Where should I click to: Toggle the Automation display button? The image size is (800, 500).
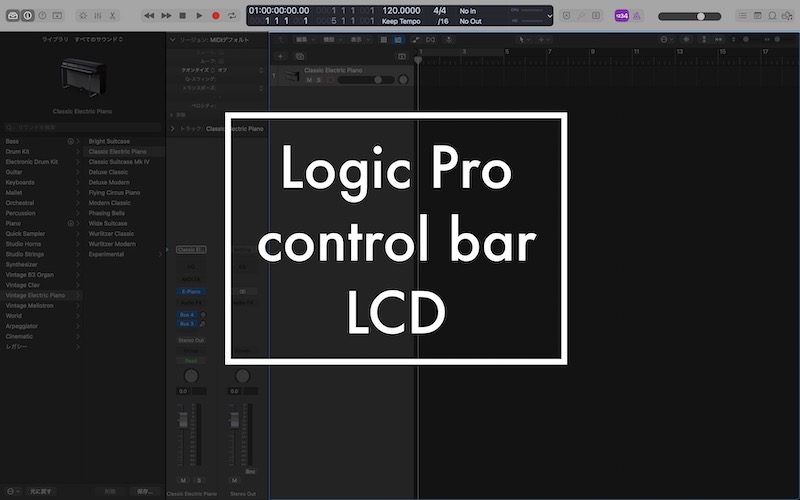416,39
